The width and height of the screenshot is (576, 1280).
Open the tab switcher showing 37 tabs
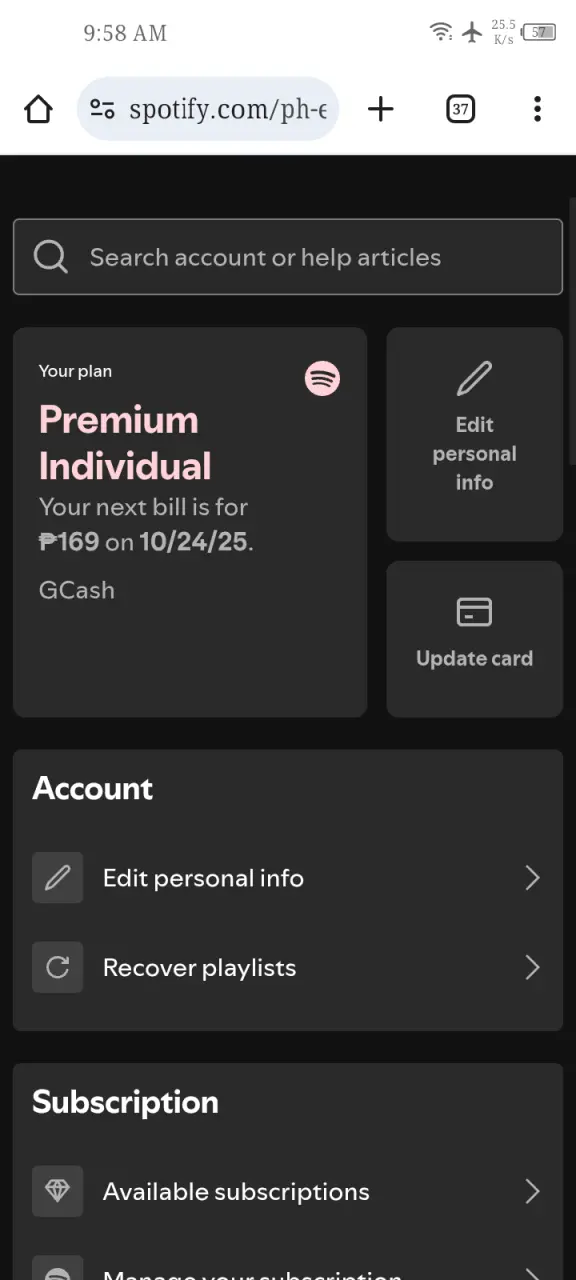coord(460,109)
